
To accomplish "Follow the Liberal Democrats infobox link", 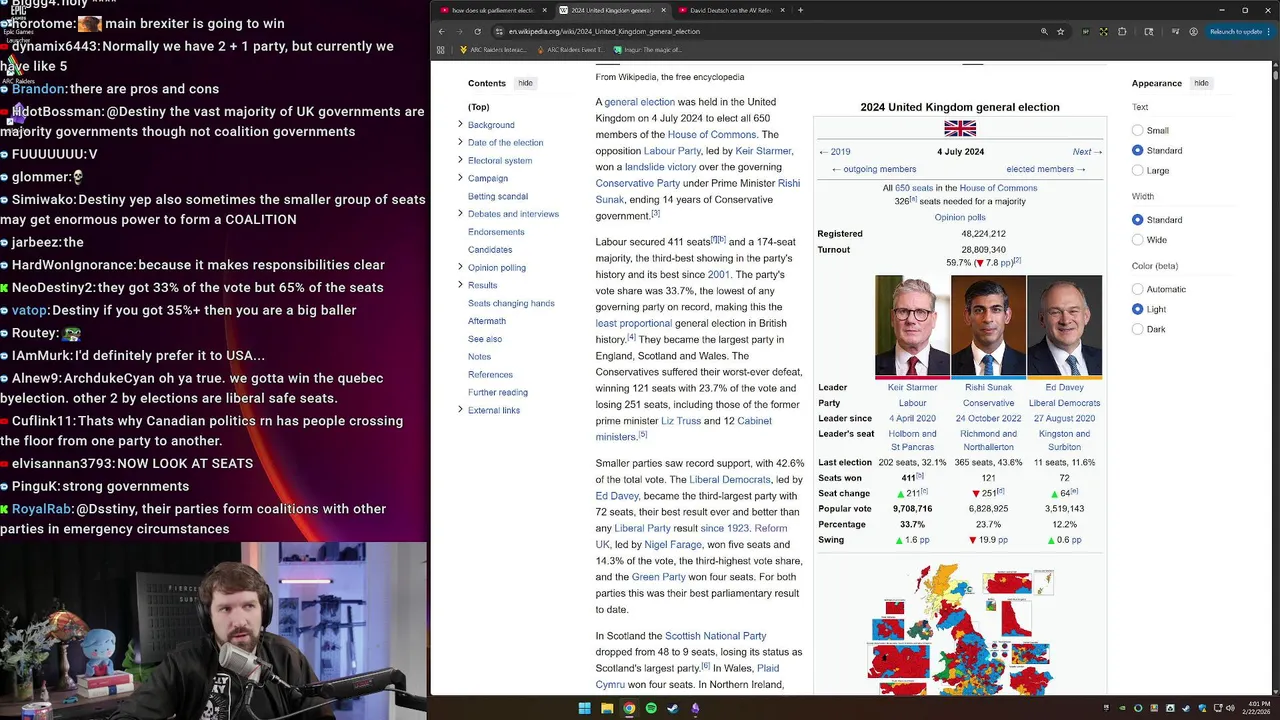I will 1064,403.
